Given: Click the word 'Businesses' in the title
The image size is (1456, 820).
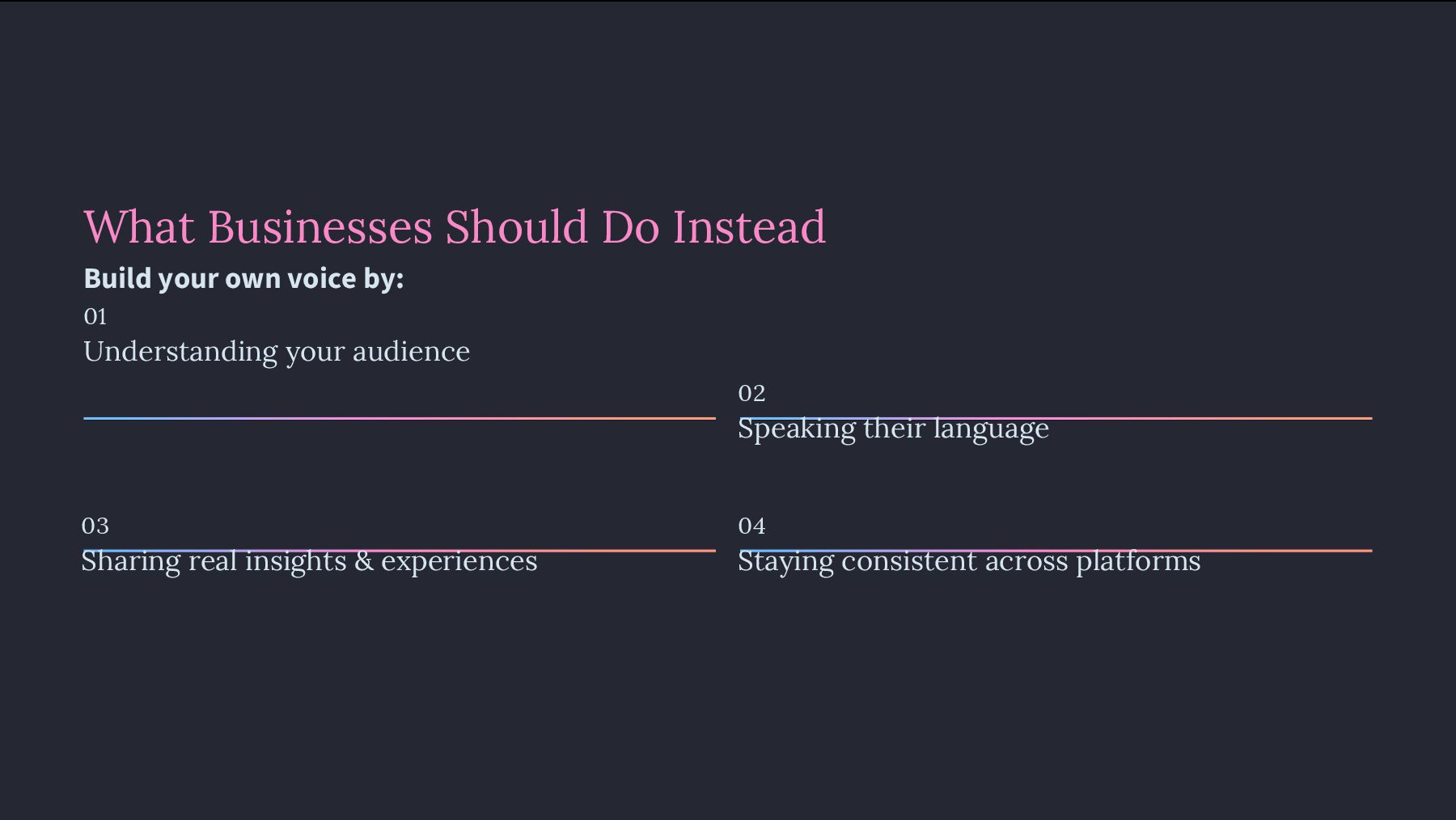Looking at the screenshot, I should point(320,227).
